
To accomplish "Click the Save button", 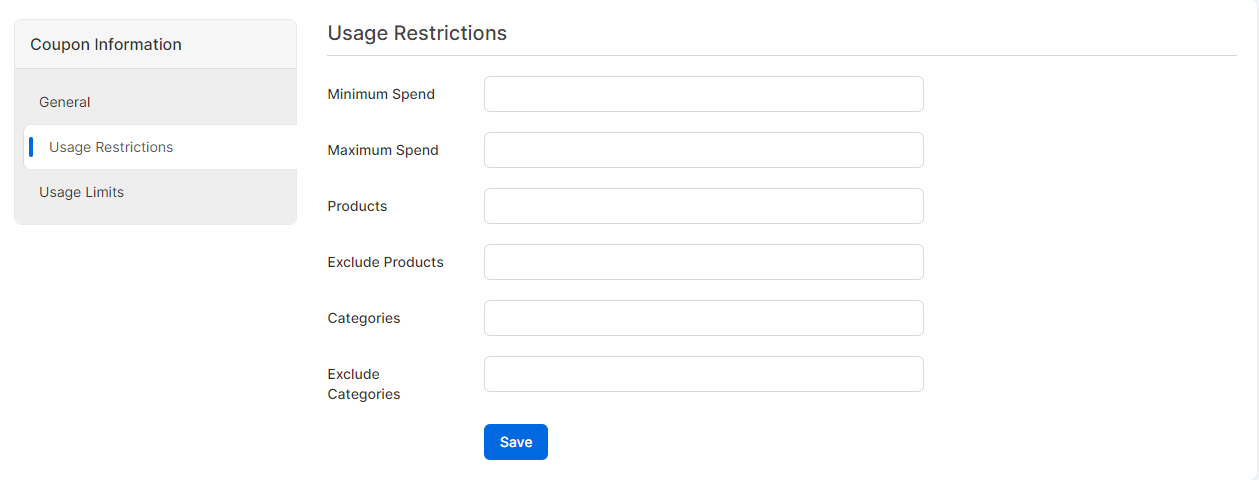I will pyautogui.click(x=516, y=442).
